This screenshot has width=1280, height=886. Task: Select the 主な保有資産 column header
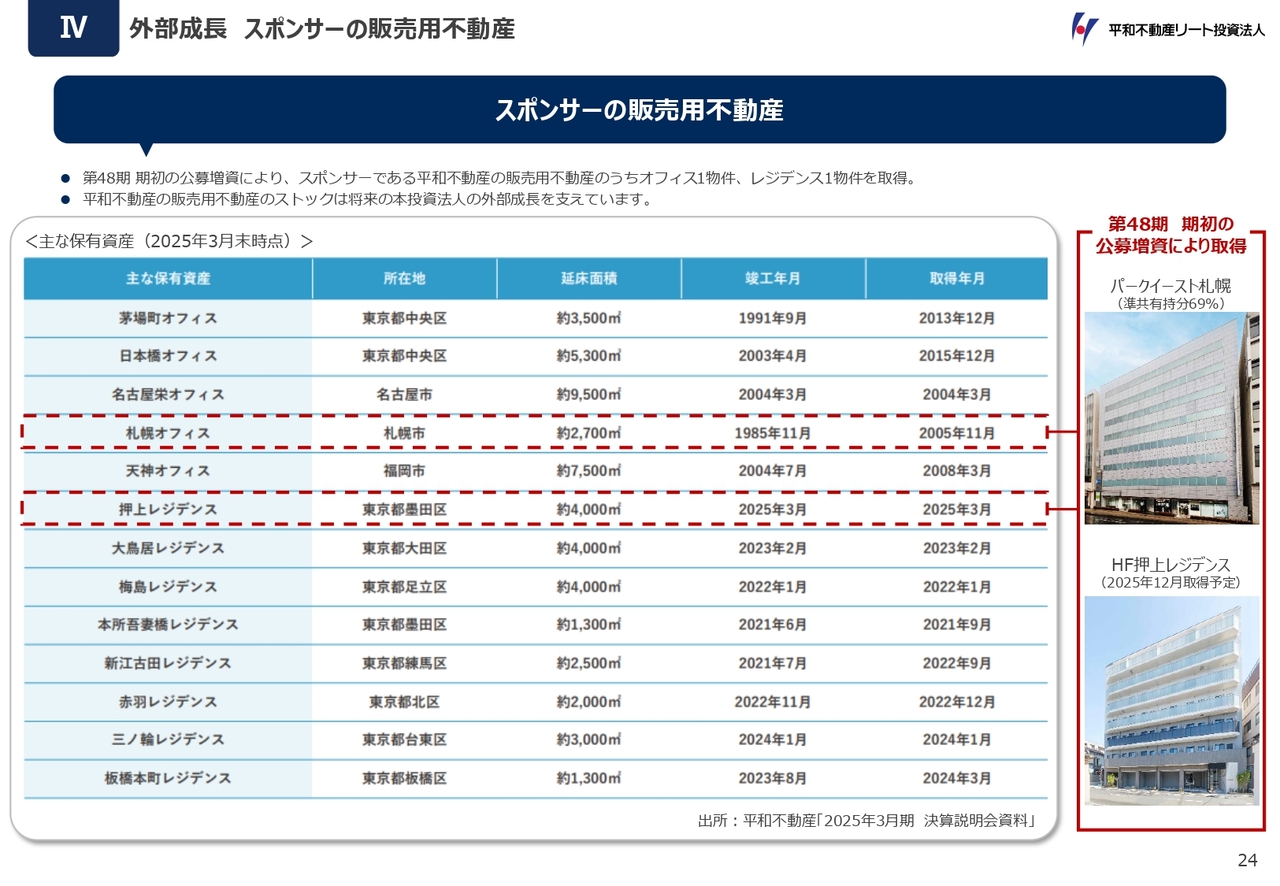pos(168,278)
